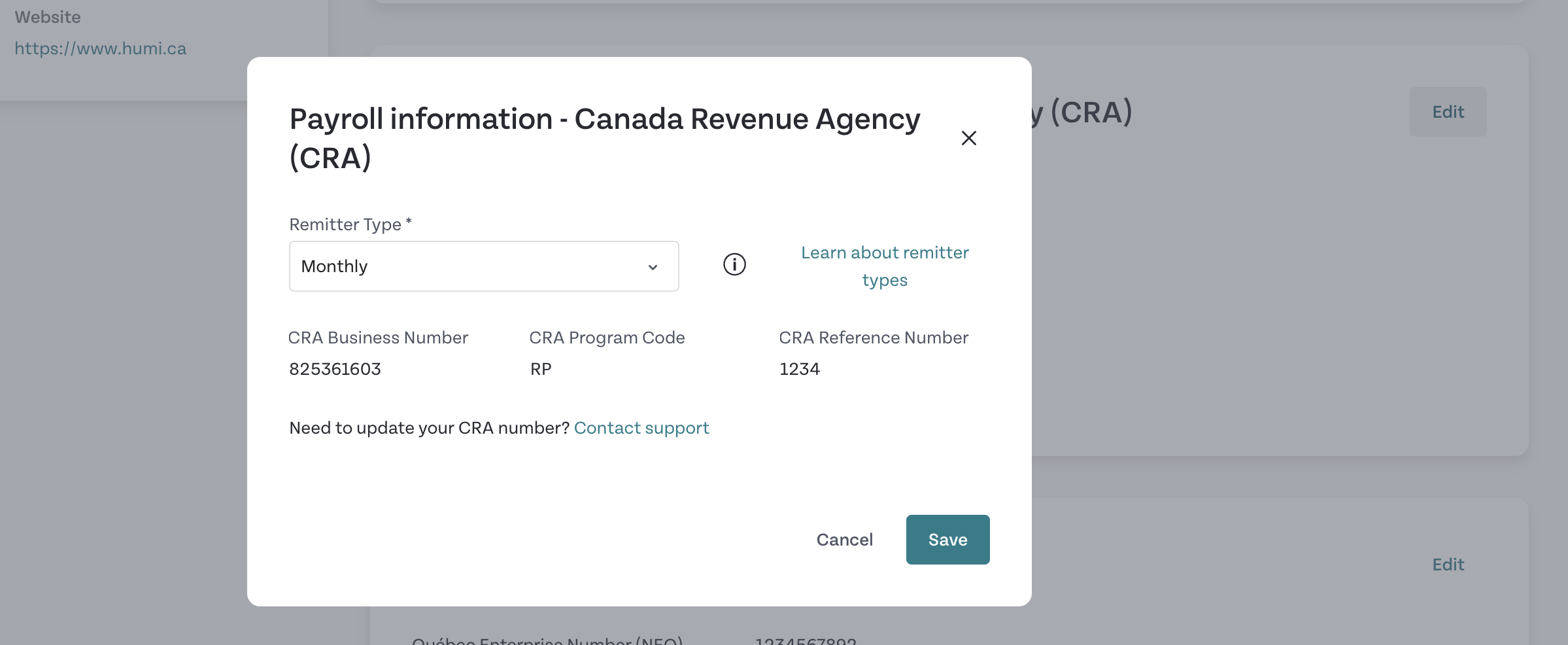Close the Payroll information dialog
Image resolution: width=1568 pixels, height=645 pixels.
point(968,138)
